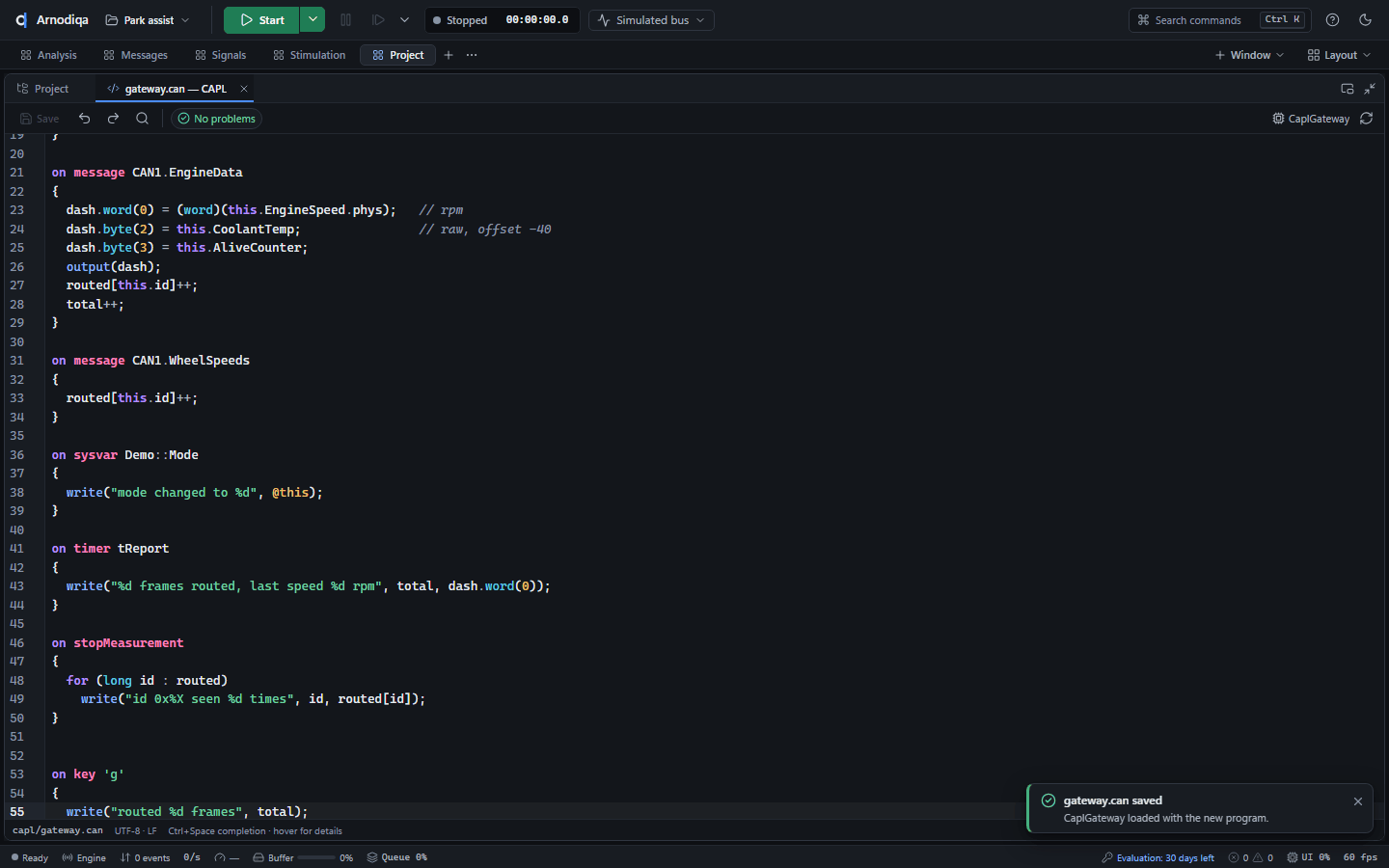The image size is (1389, 868).
Task: Open the Simulated bus dropdown
Action: [651, 20]
